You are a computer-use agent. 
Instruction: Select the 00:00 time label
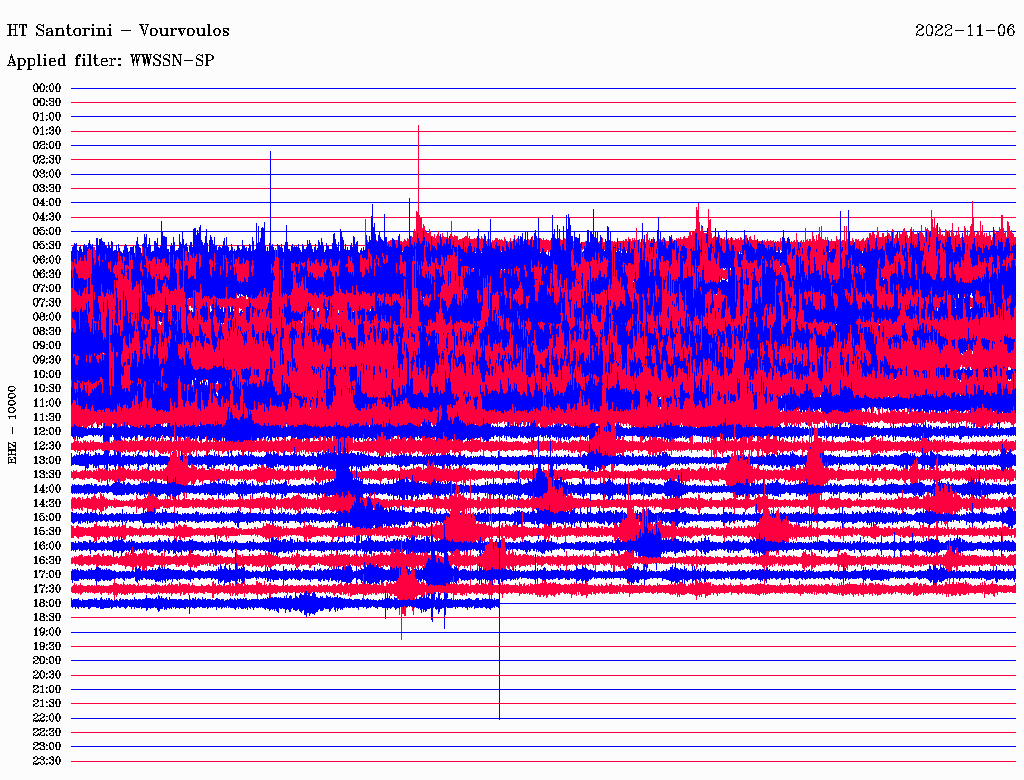(47, 88)
